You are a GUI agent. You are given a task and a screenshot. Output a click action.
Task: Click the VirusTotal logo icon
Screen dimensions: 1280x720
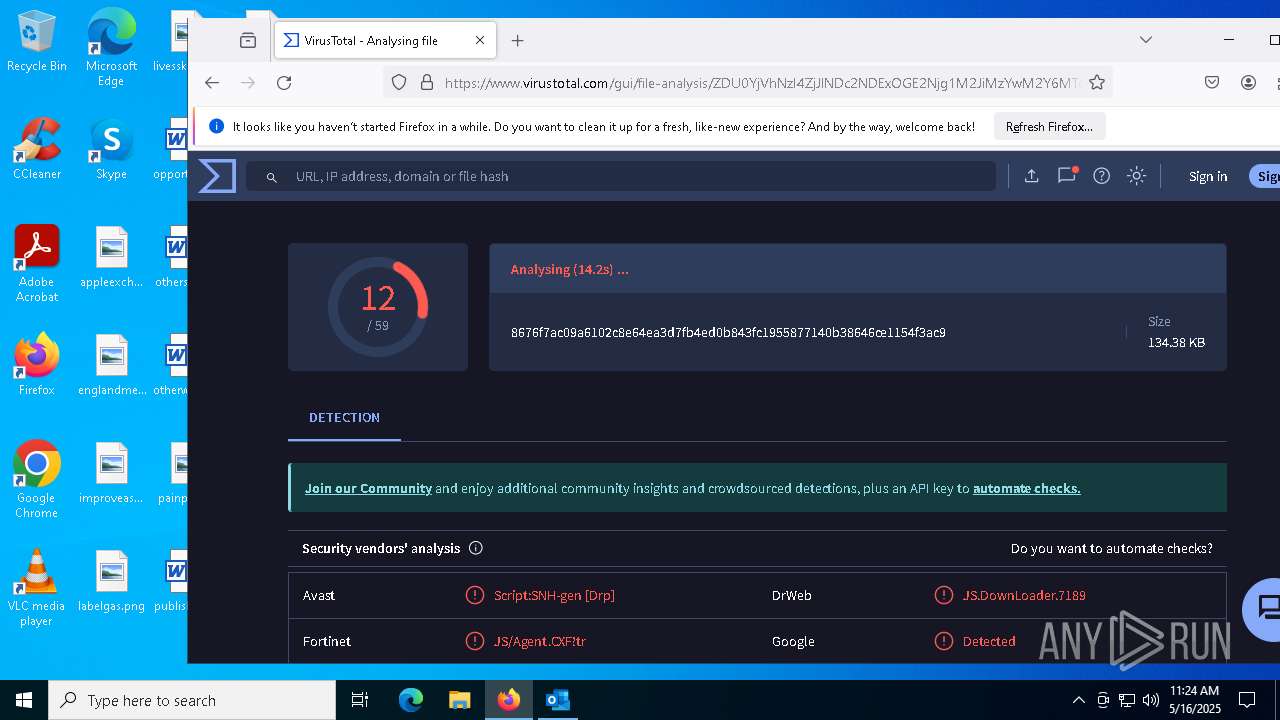[217, 176]
